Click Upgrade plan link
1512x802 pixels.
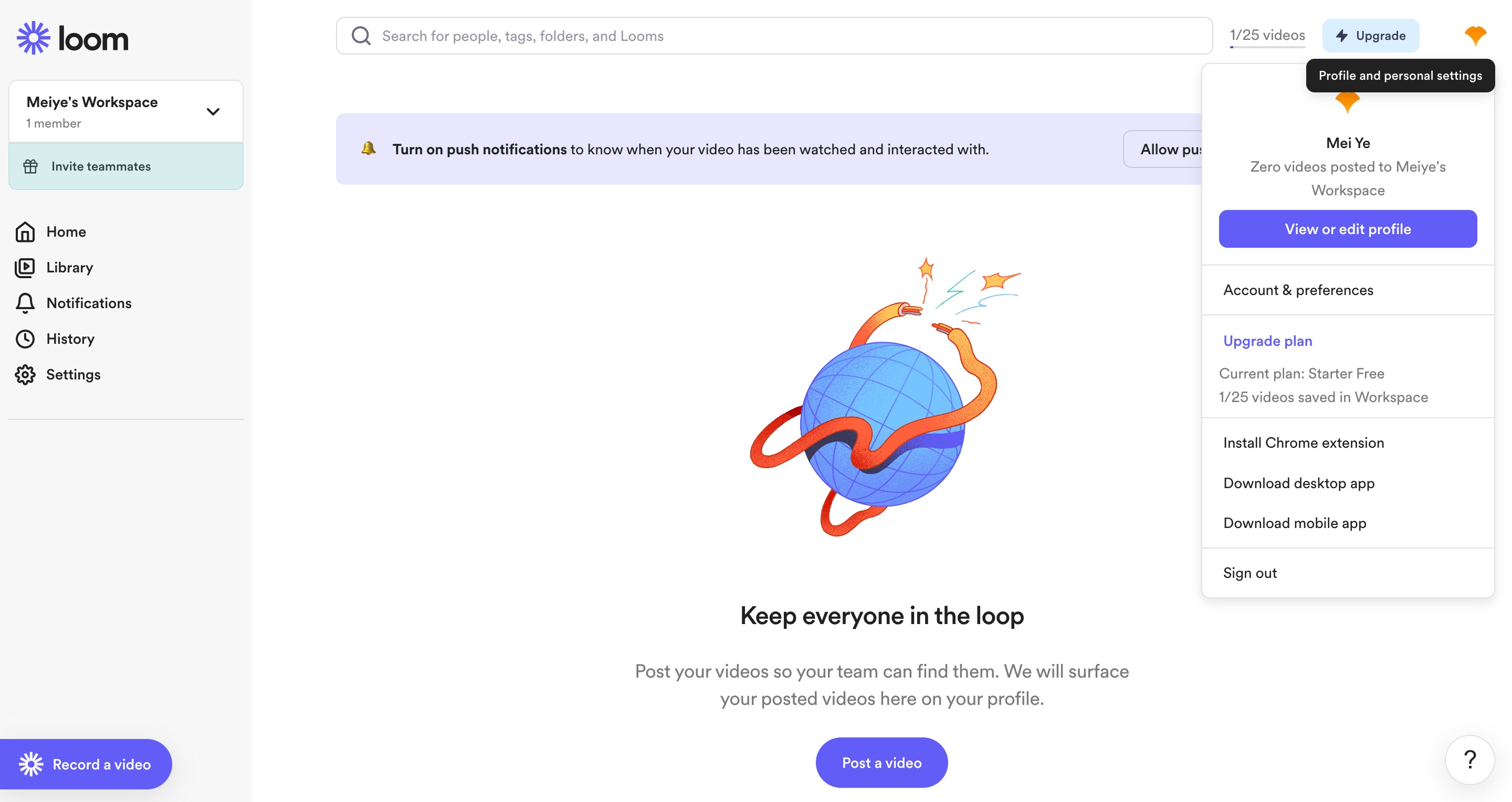1267,341
